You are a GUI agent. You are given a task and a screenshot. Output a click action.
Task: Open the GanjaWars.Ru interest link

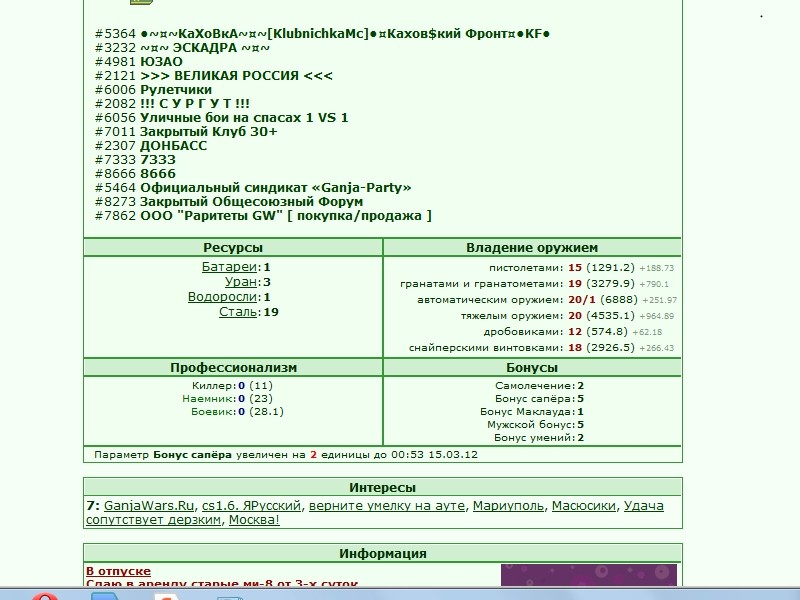point(149,506)
